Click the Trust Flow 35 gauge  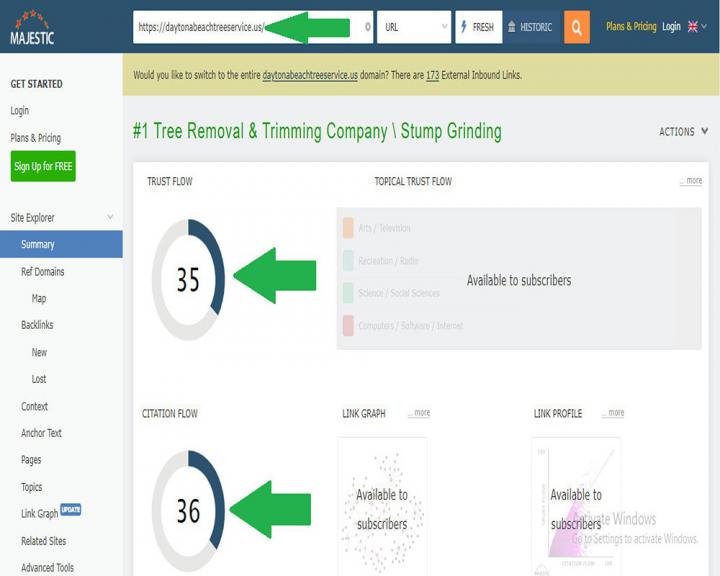(x=188, y=280)
